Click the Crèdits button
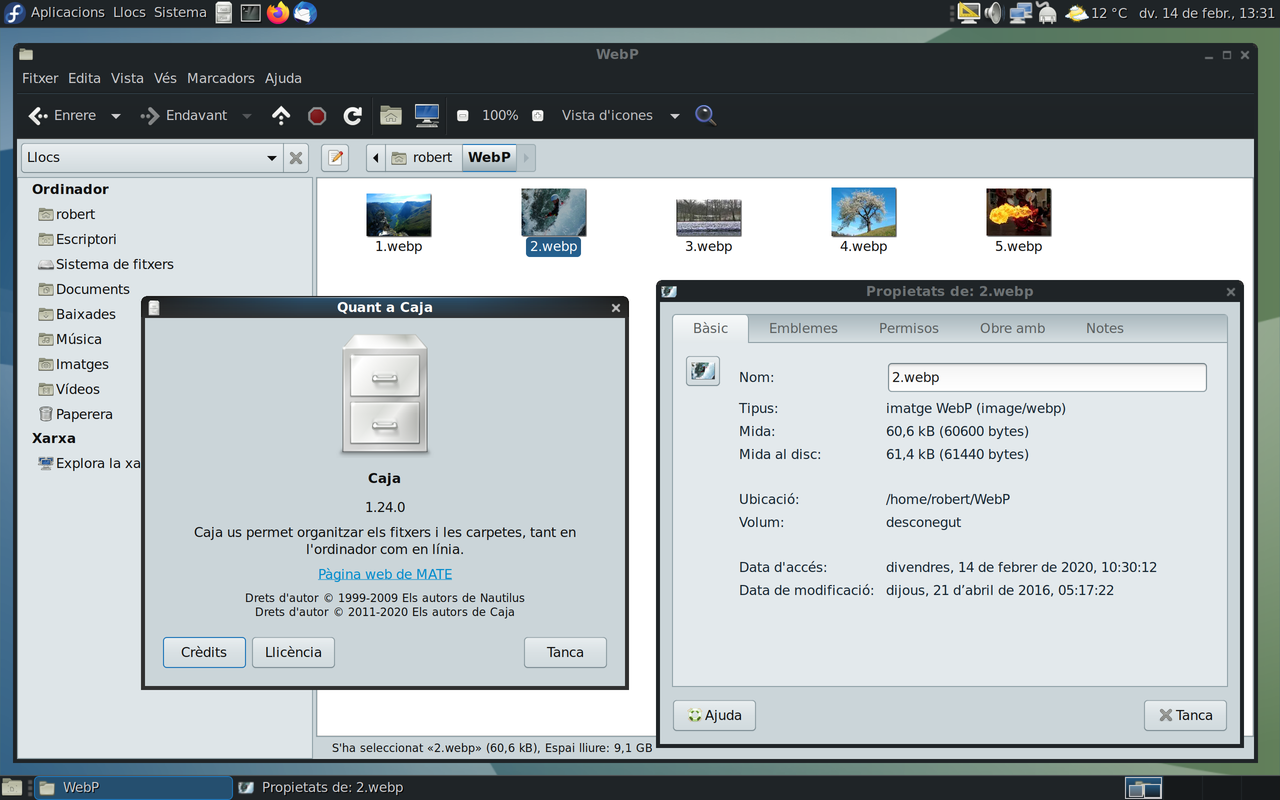Screen dimensions: 1280x800 click(204, 652)
